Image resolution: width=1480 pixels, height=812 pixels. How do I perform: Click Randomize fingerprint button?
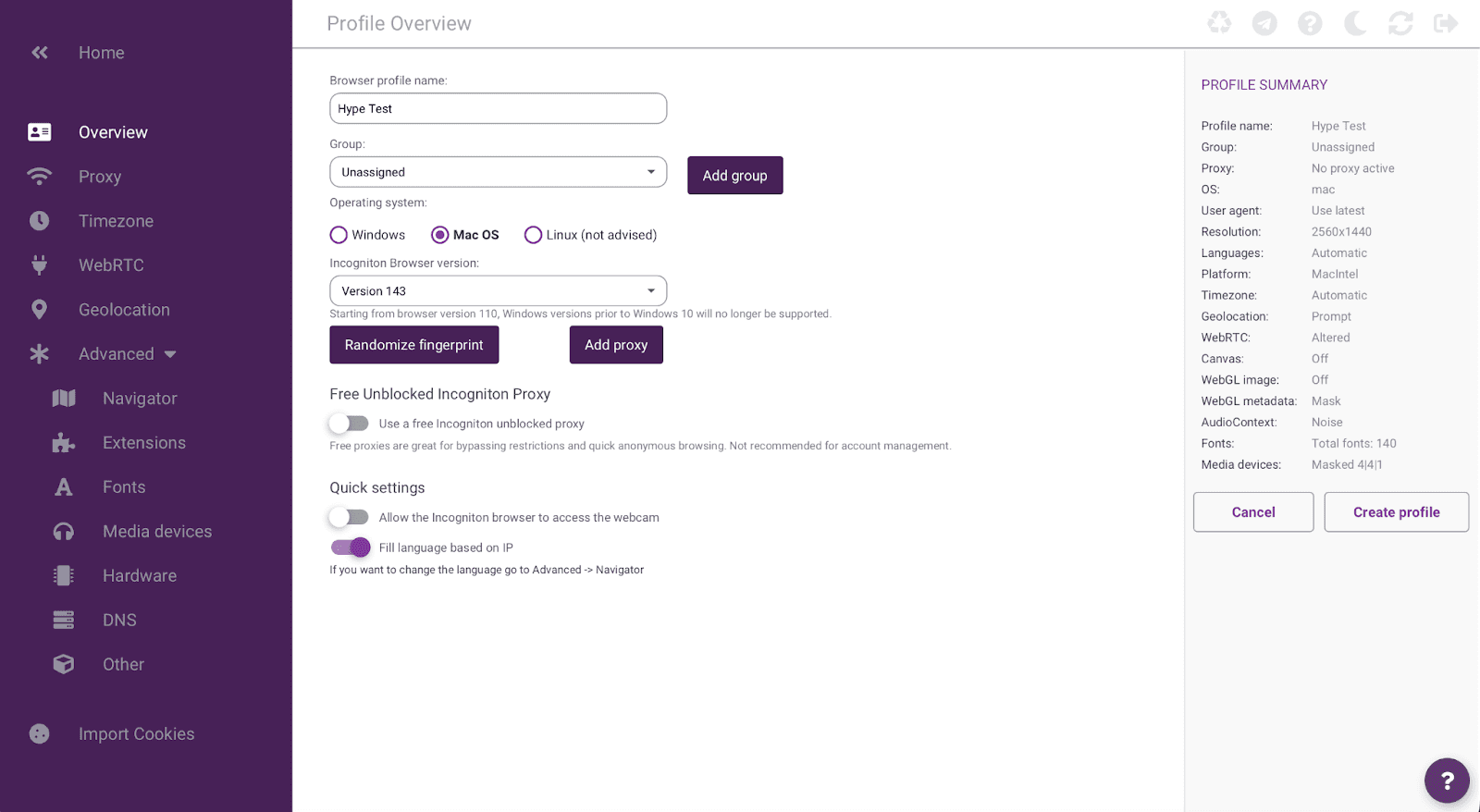coord(414,345)
